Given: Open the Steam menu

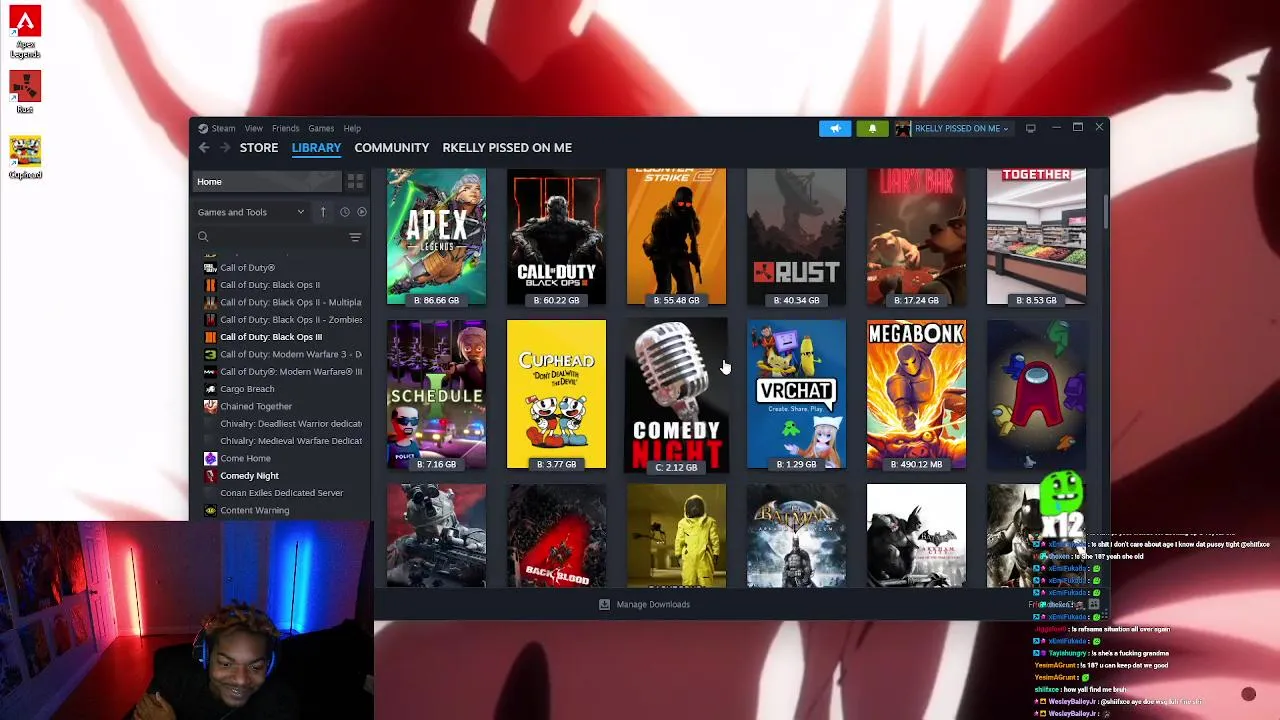Looking at the screenshot, I should tap(223, 128).
